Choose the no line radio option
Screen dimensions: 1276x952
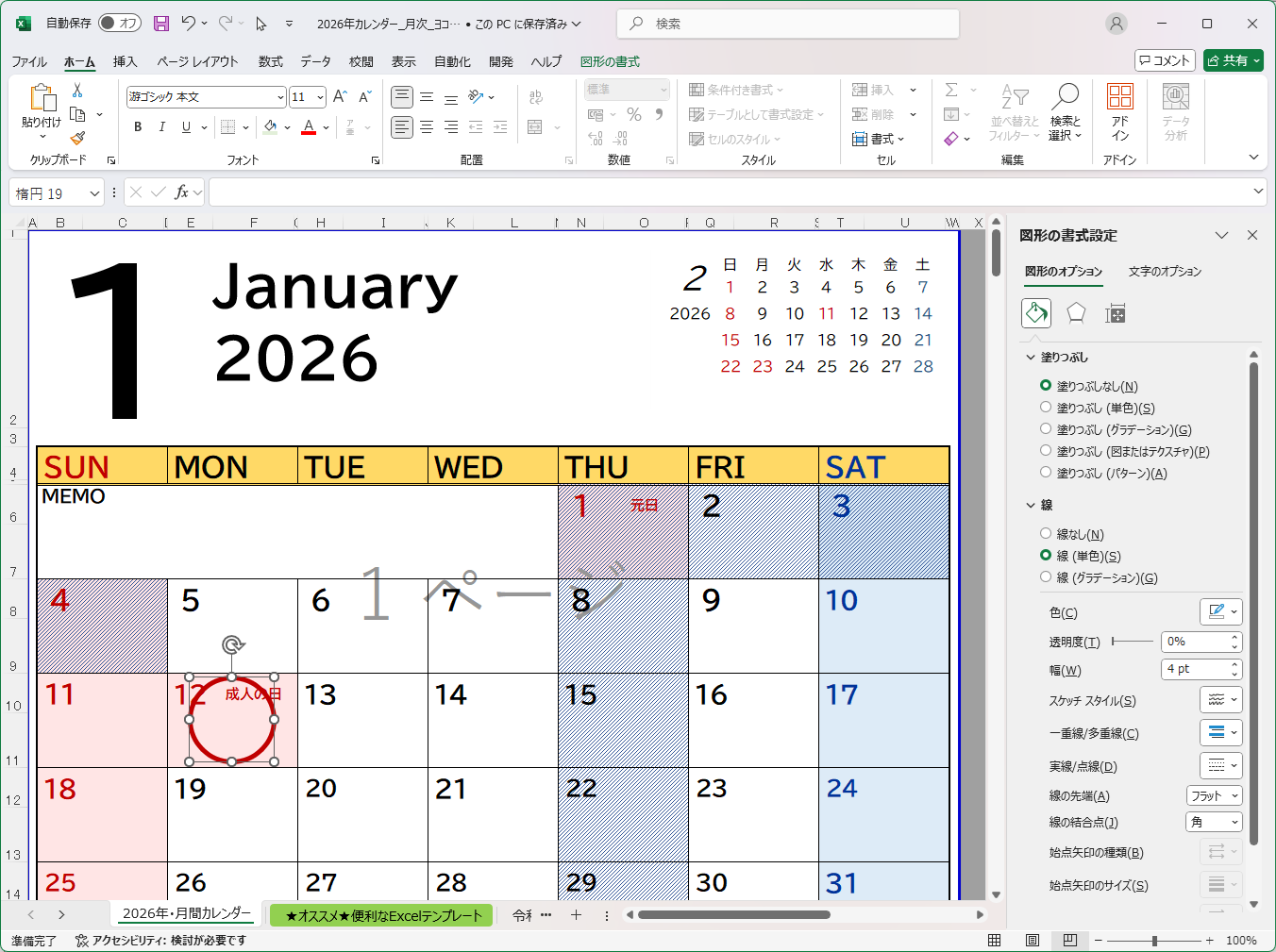pos(1046,534)
